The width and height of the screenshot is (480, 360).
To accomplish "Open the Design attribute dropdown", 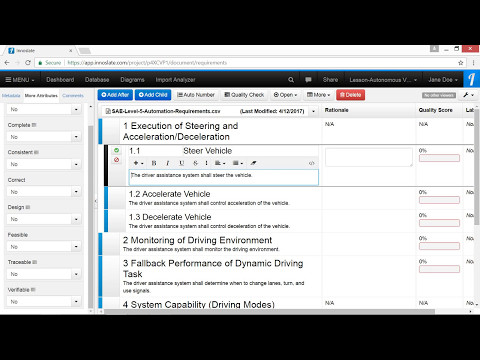I will click(44, 219).
